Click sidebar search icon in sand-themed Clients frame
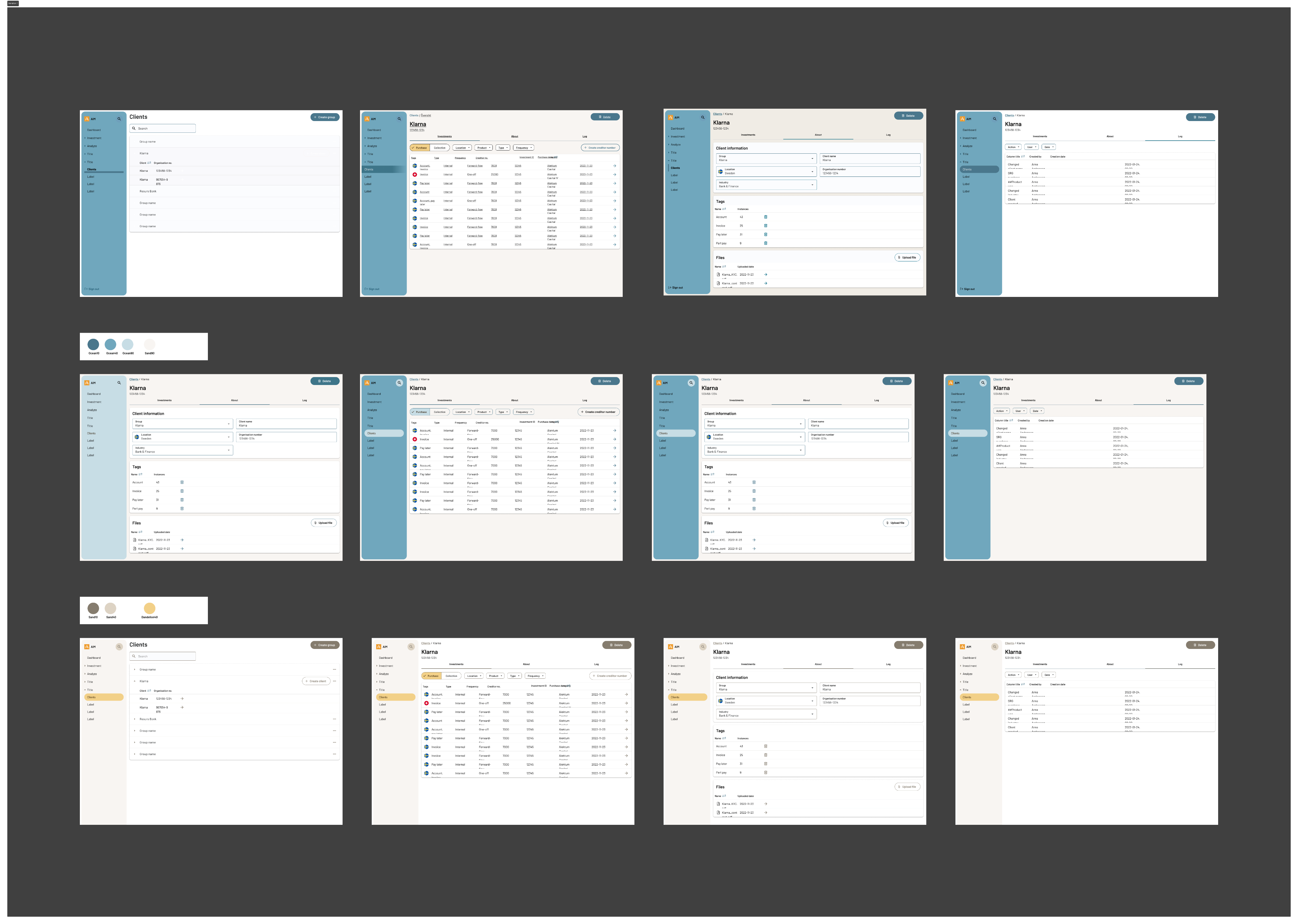1298x924 pixels. pos(119,647)
